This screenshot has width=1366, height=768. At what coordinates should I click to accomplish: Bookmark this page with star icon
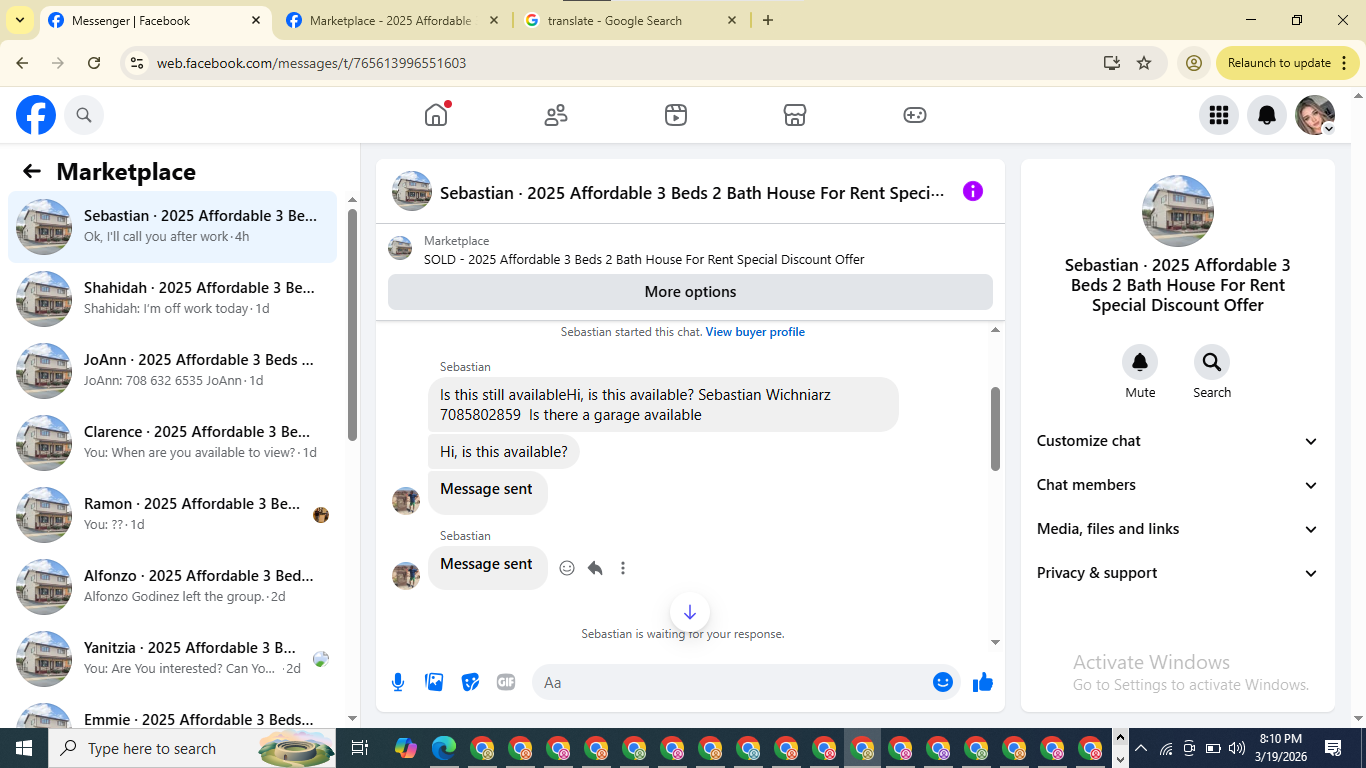tap(1144, 63)
